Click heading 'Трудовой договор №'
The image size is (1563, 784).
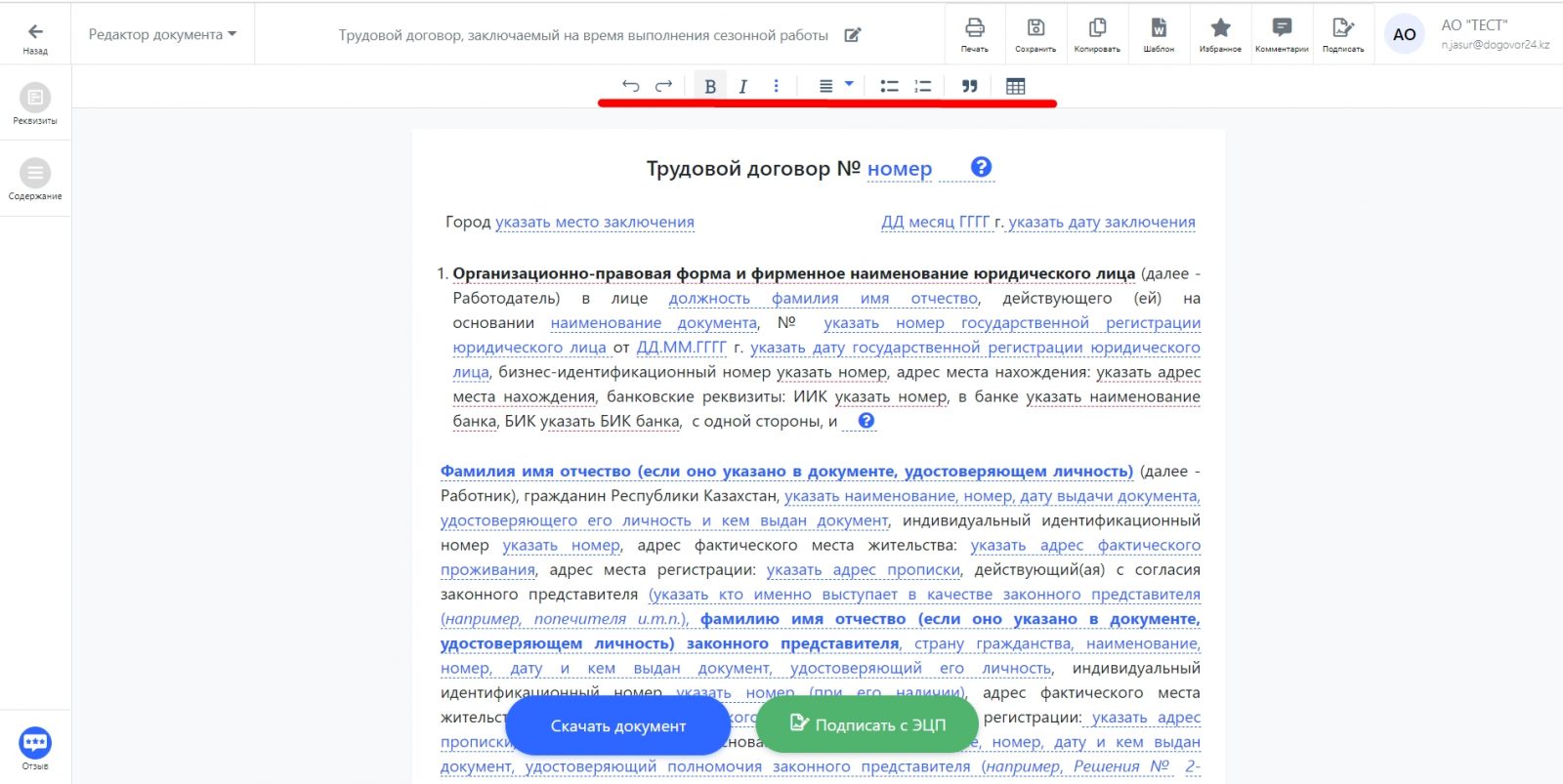coord(753,169)
